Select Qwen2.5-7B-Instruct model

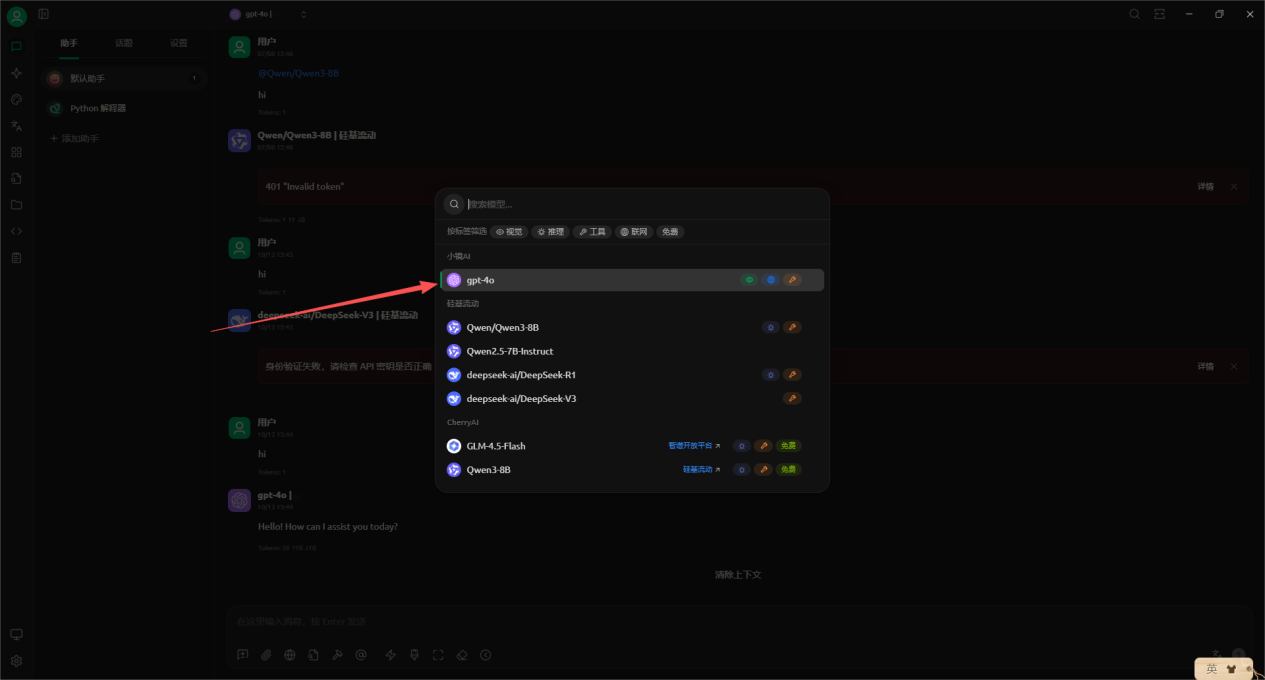(632, 351)
